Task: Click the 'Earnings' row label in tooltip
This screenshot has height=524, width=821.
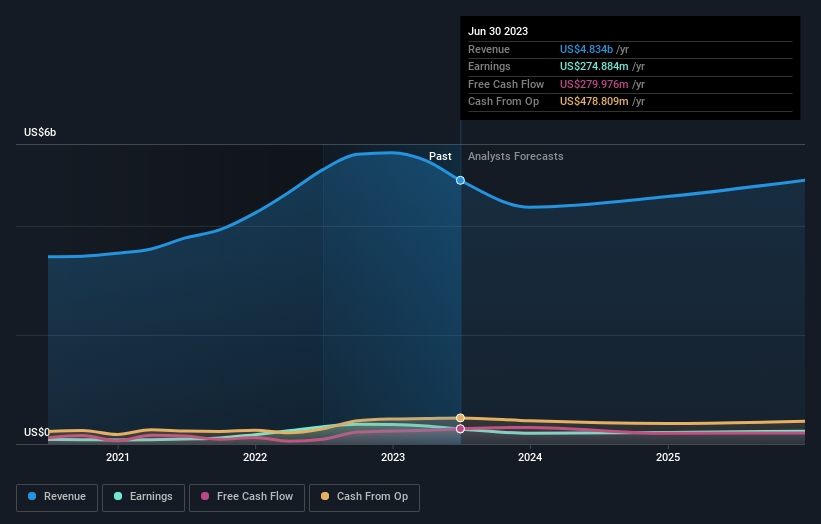Action: 489,66
